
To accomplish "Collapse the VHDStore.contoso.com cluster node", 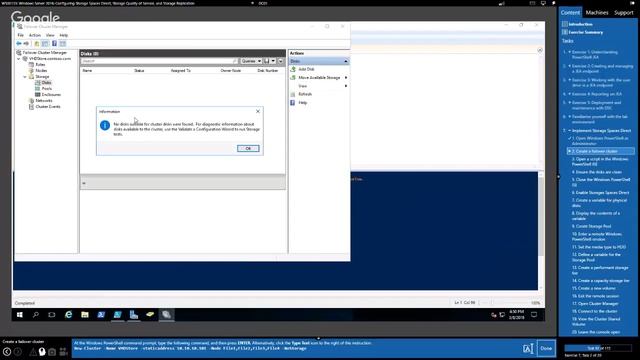I will point(19,59).
